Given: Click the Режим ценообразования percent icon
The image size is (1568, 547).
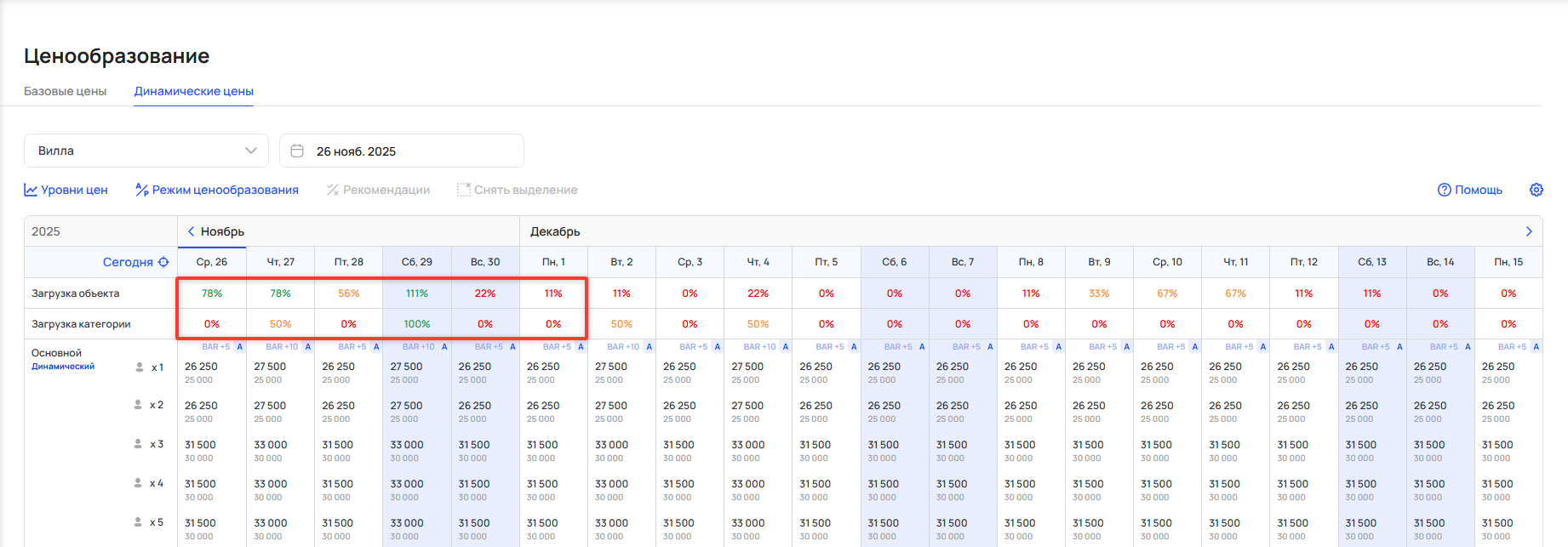Looking at the screenshot, I should tap(142, 190).
